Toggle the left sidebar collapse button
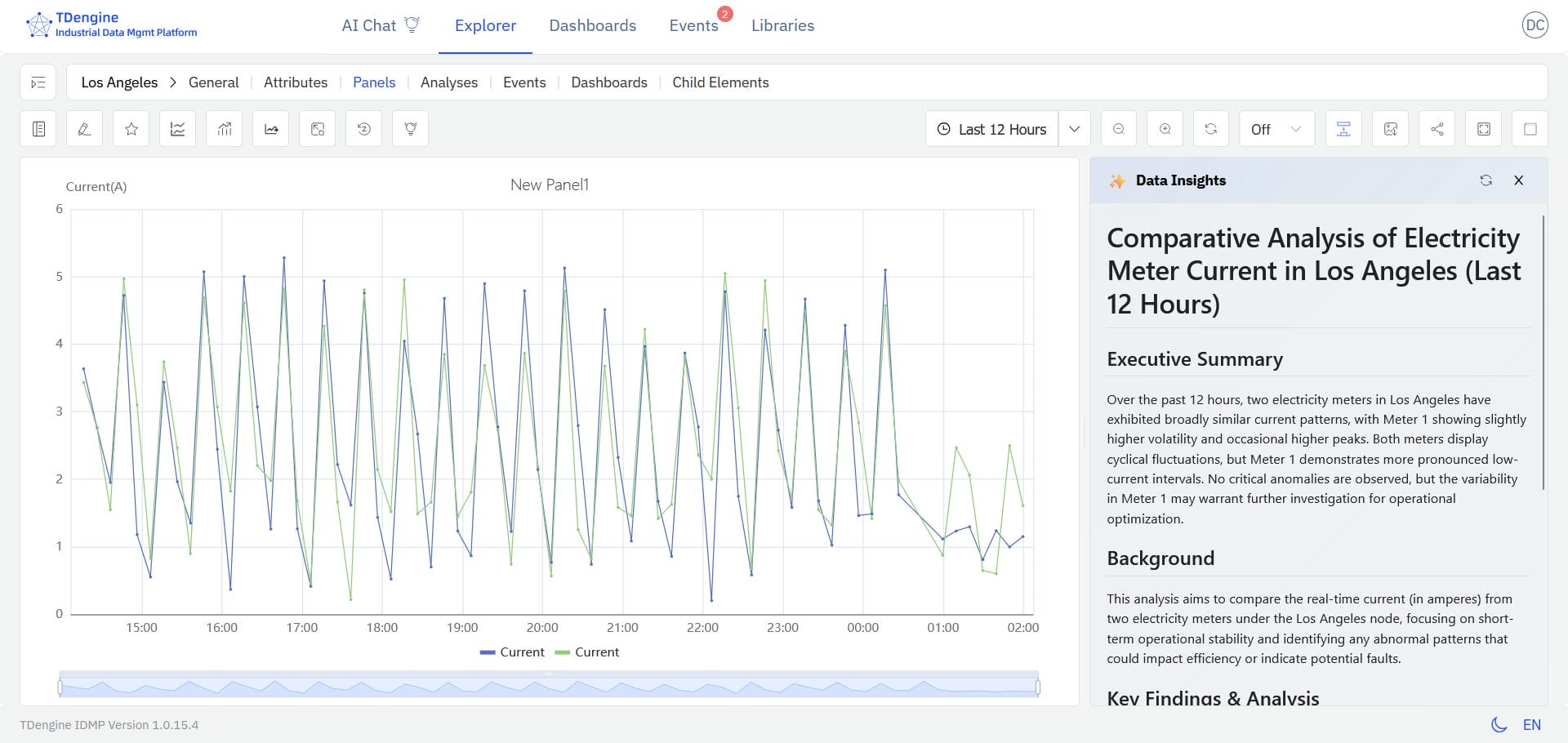Screen dimensions: 1568x743 pos(38,82)
